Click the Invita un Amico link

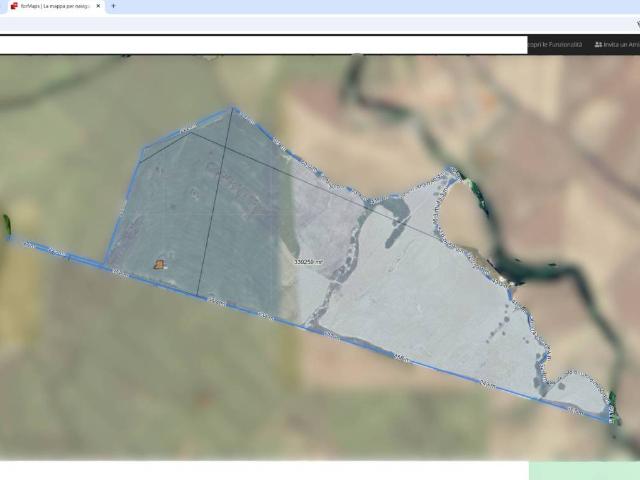coord(620,45)
